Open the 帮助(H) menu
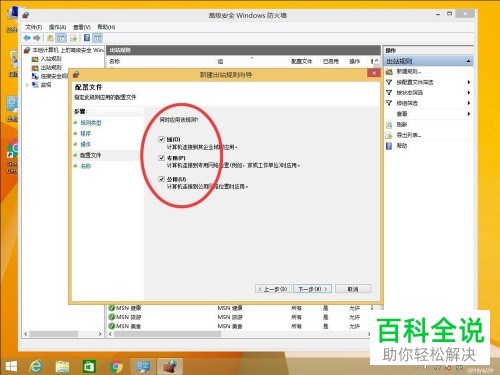This screenshot has width=500, height=375. (106, 27)
